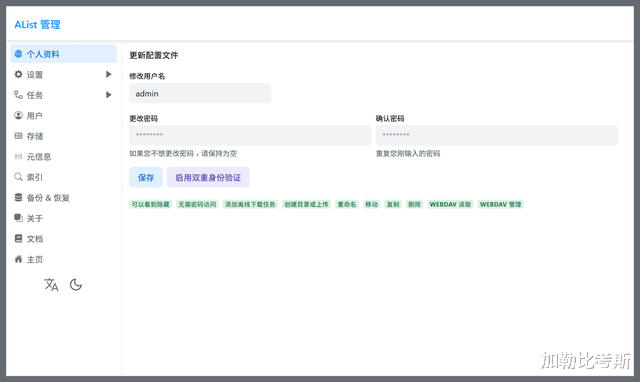This screenshot has height=382, width=640.
Task: Expand the 任务 submenu arrow
Action: pos(109,95)
